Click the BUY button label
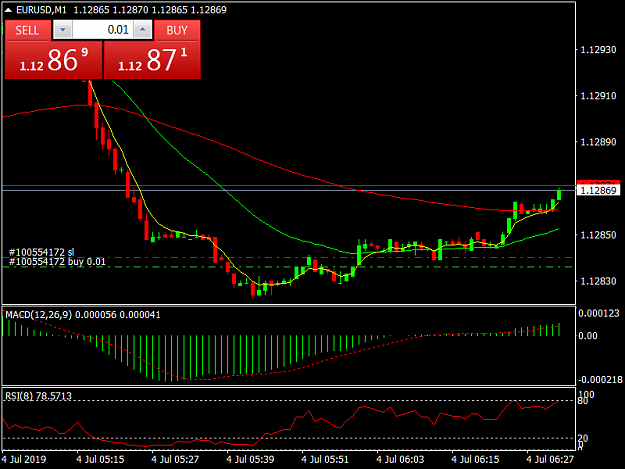 point(177,30)
